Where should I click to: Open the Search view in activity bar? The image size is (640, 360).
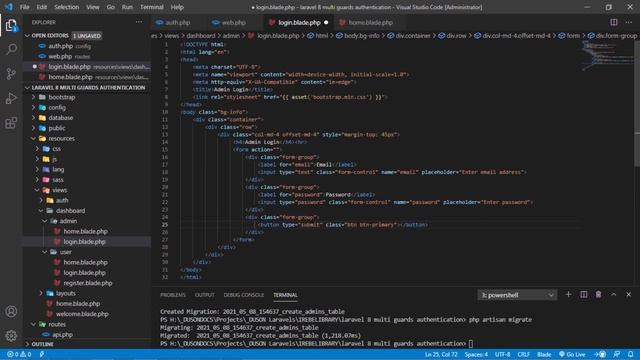(x=11, y=49)
